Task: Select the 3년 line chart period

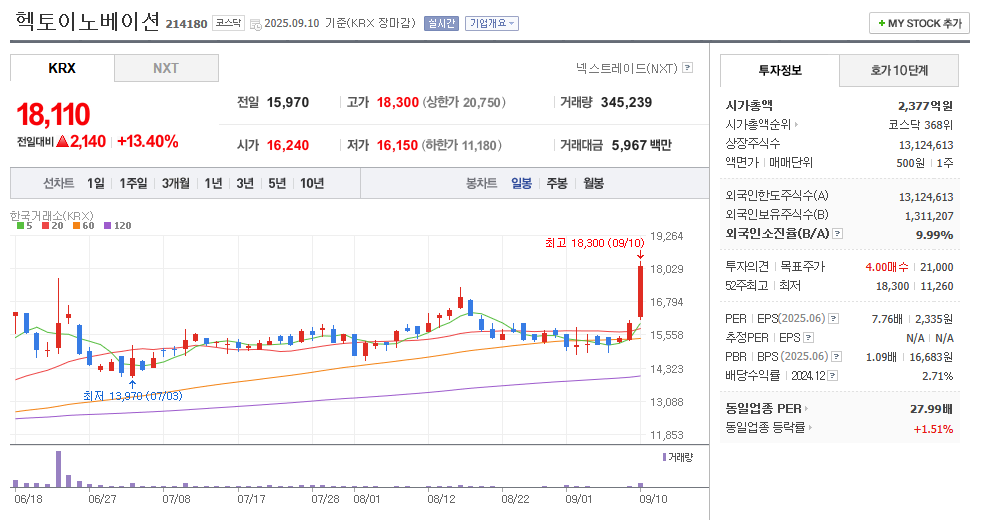Action: coord(245,183)
